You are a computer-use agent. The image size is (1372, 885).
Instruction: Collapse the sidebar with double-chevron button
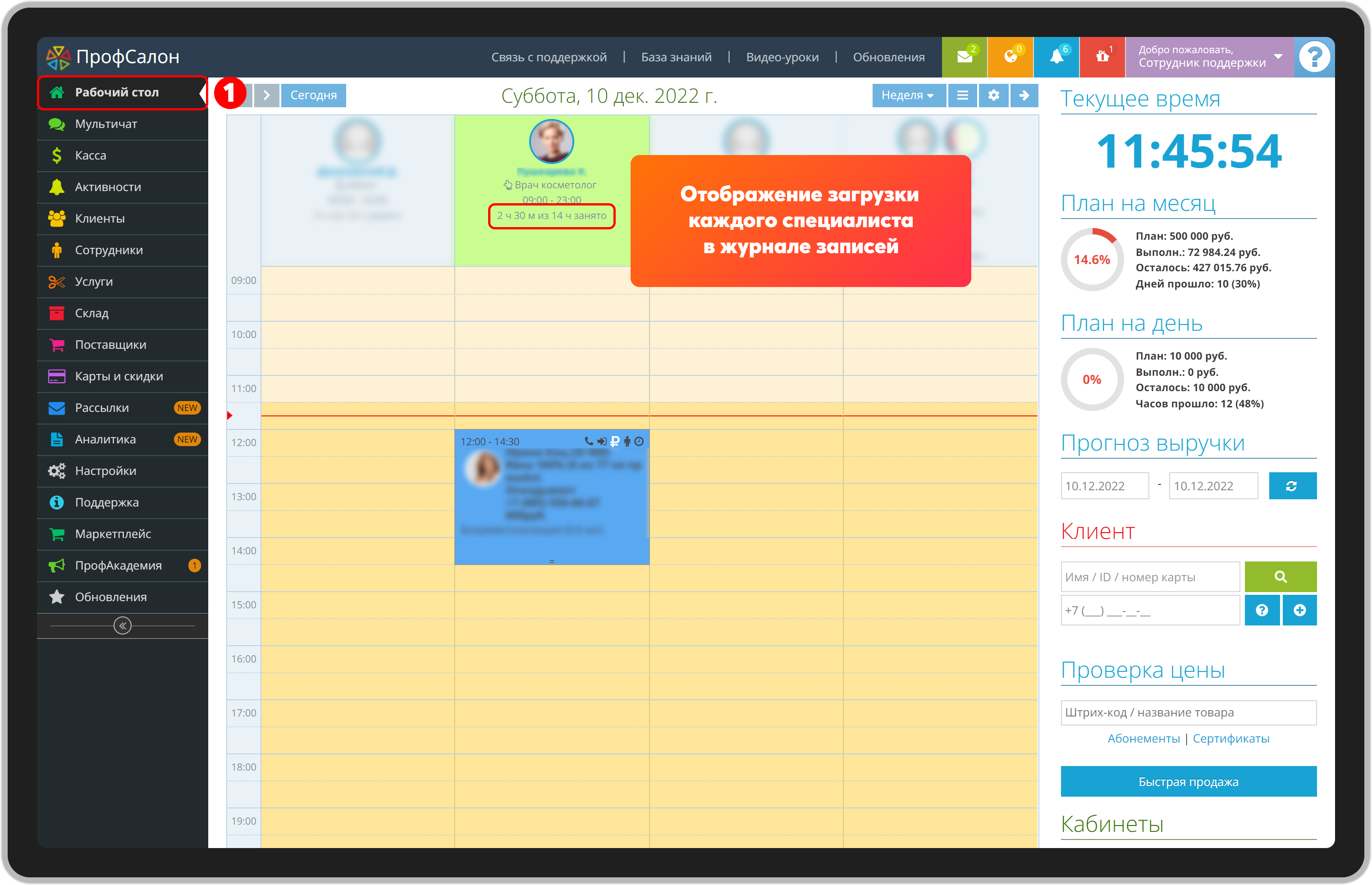pyautogui.click(x=123, y=626)
